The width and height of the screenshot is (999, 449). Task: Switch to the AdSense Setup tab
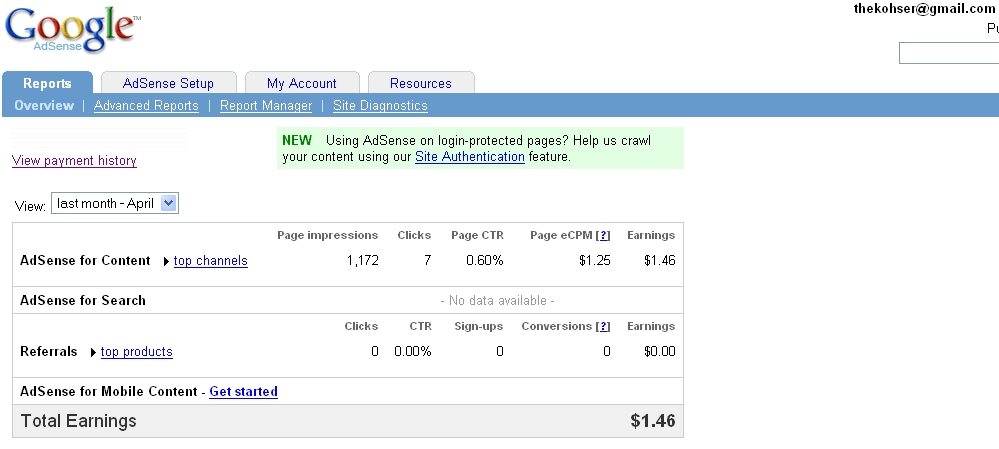168,83
